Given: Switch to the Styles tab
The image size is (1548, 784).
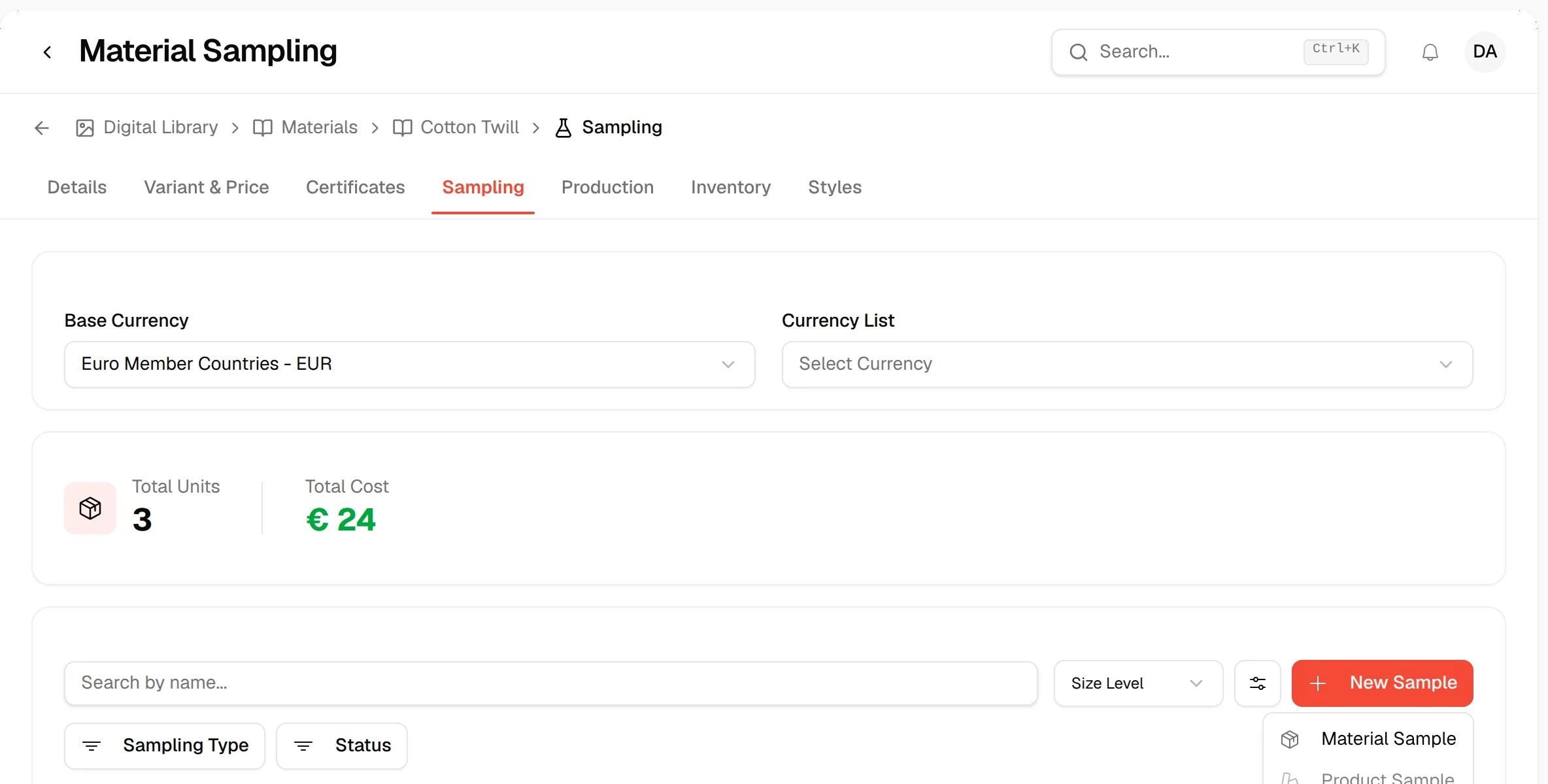Looking at the screenshot, I should pyautogui.click(x=835, y=188).
